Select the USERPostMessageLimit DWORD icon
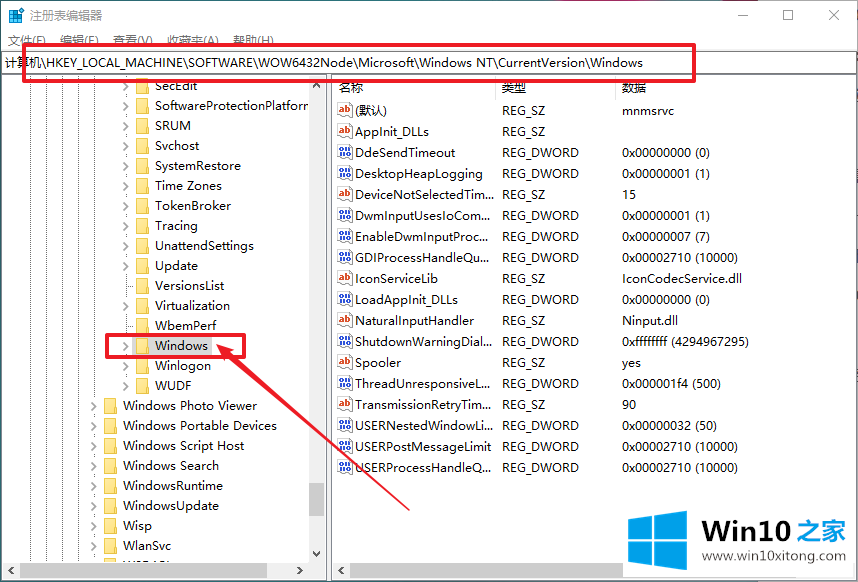 click(345, 447)
